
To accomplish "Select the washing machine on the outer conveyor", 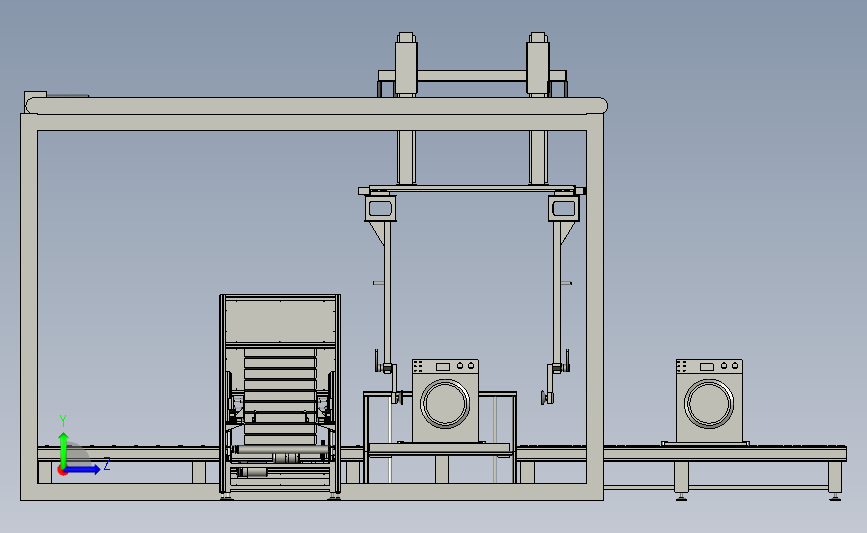I will (x=709, y=400).
